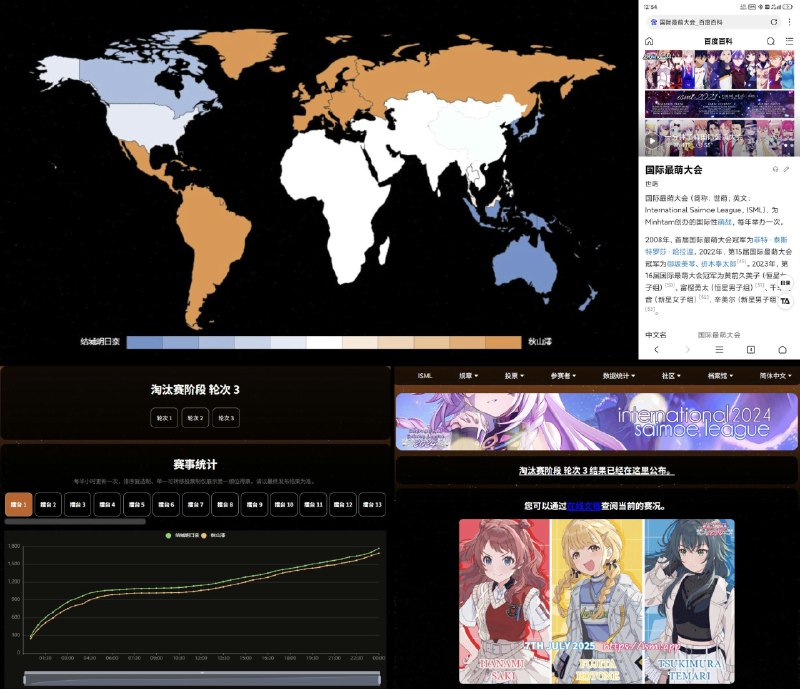Tap the headphone listen icon beside 国际最萌大会 title

(x=776, y=169)
